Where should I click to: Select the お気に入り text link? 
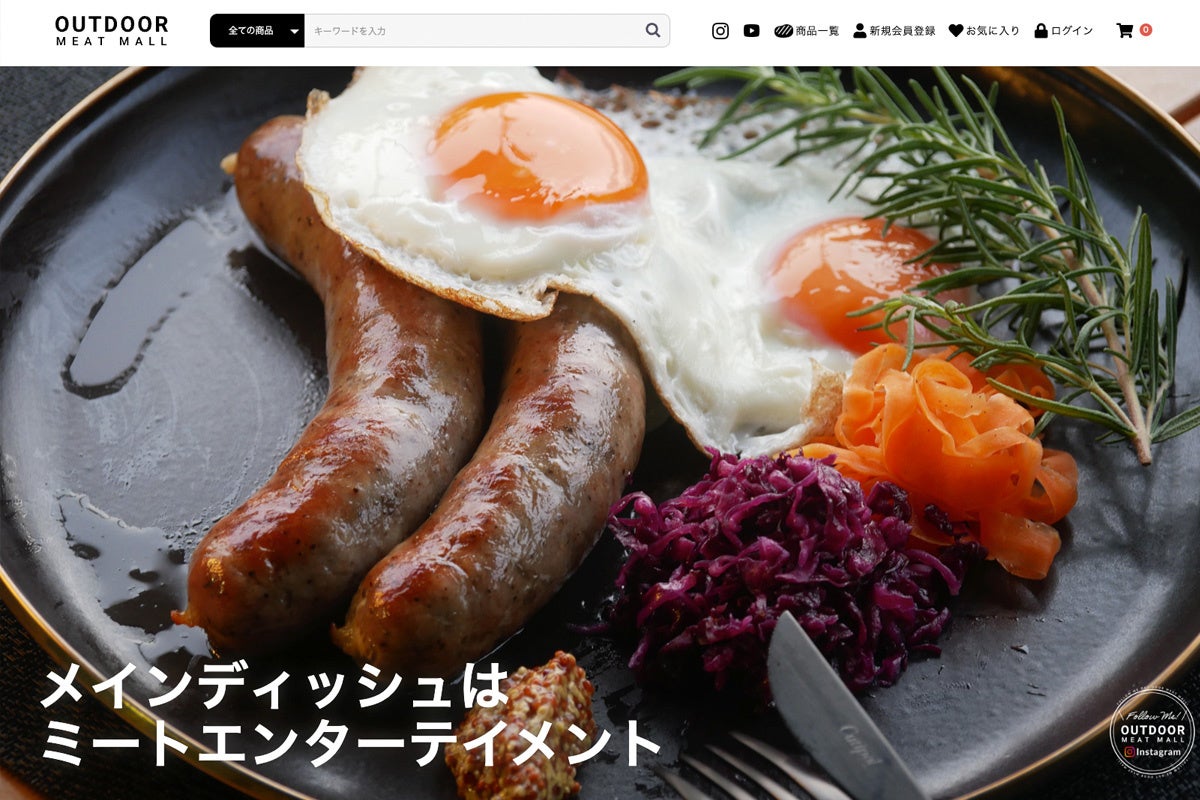point(993,31)
